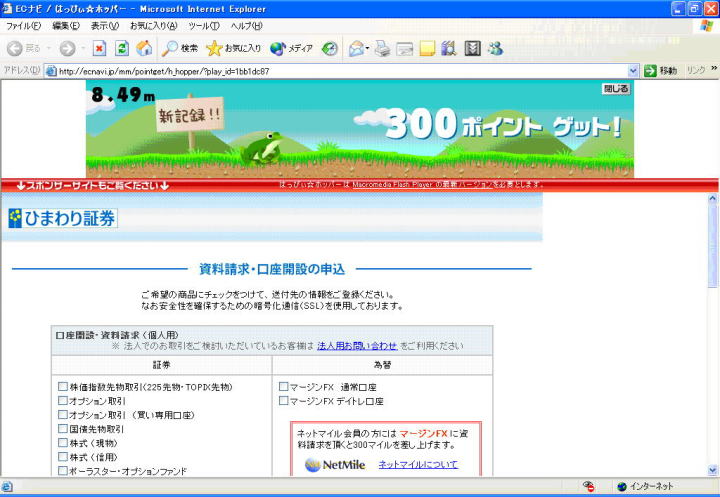Click the Internet zone globe status icon
720x497 pixels.
622,486
